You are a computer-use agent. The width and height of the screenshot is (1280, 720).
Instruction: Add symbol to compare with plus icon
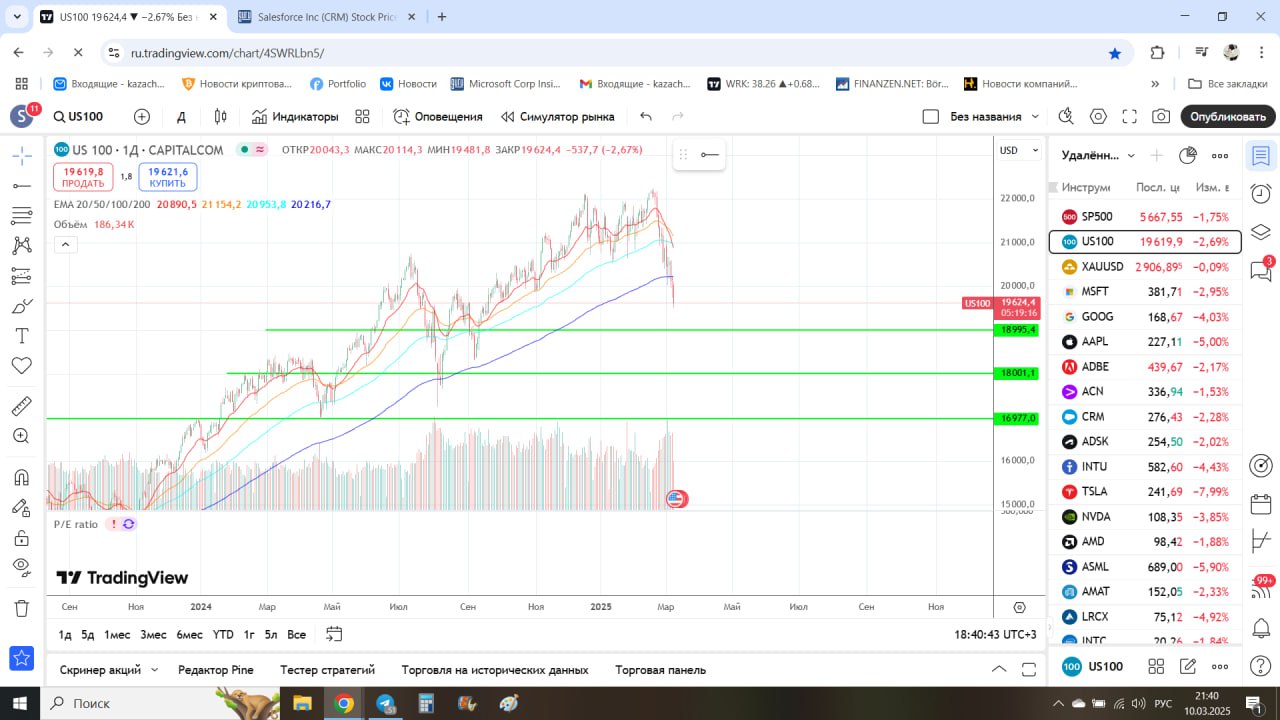click(x=142, y=117)
